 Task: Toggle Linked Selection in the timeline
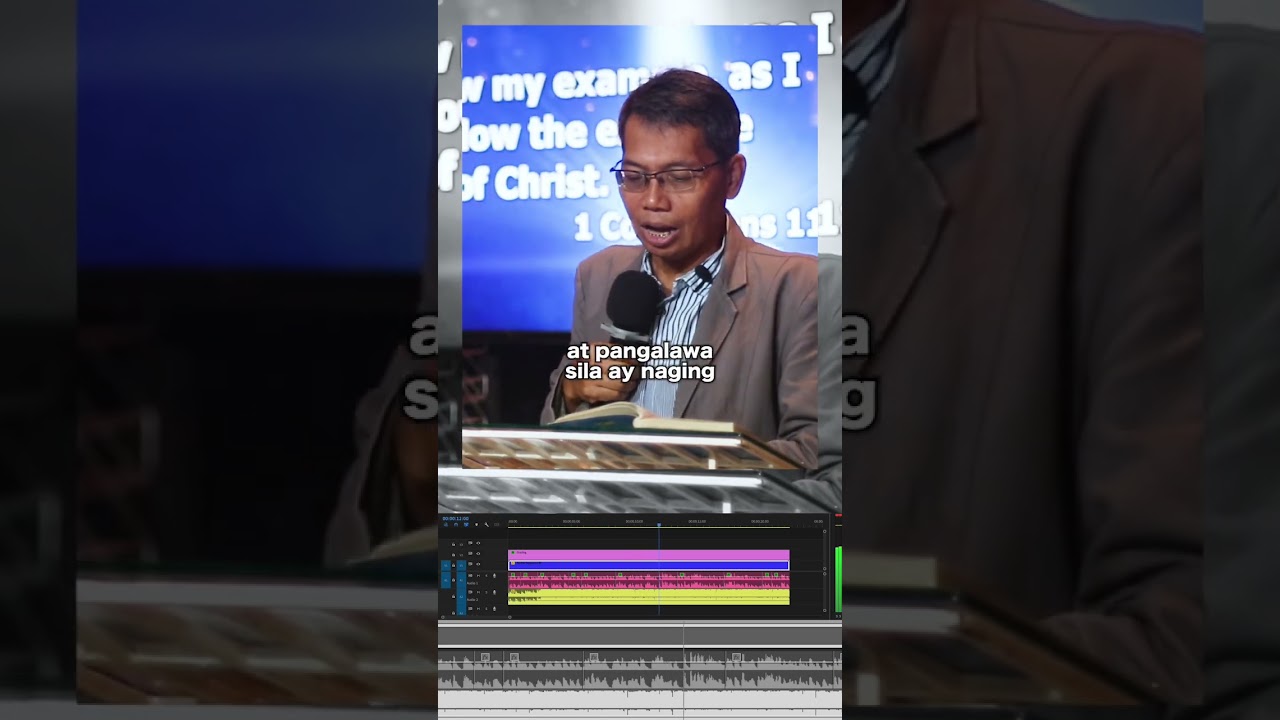click(x=464, y=524)
